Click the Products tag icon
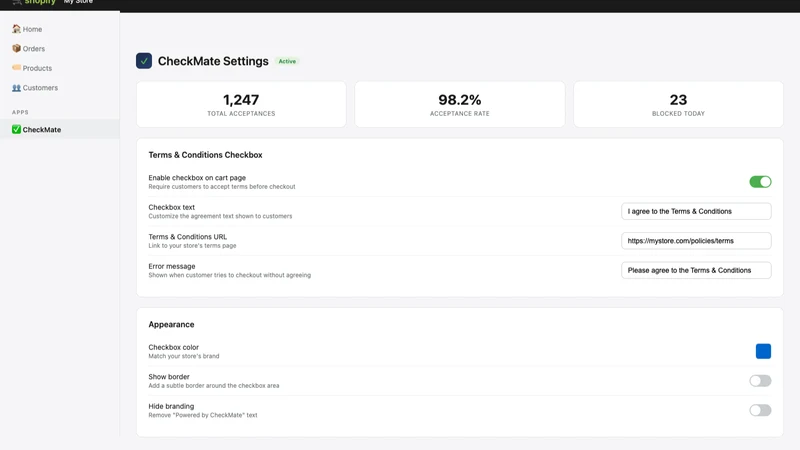The width and height of the screenshot is (800, 450). (16, 67)
